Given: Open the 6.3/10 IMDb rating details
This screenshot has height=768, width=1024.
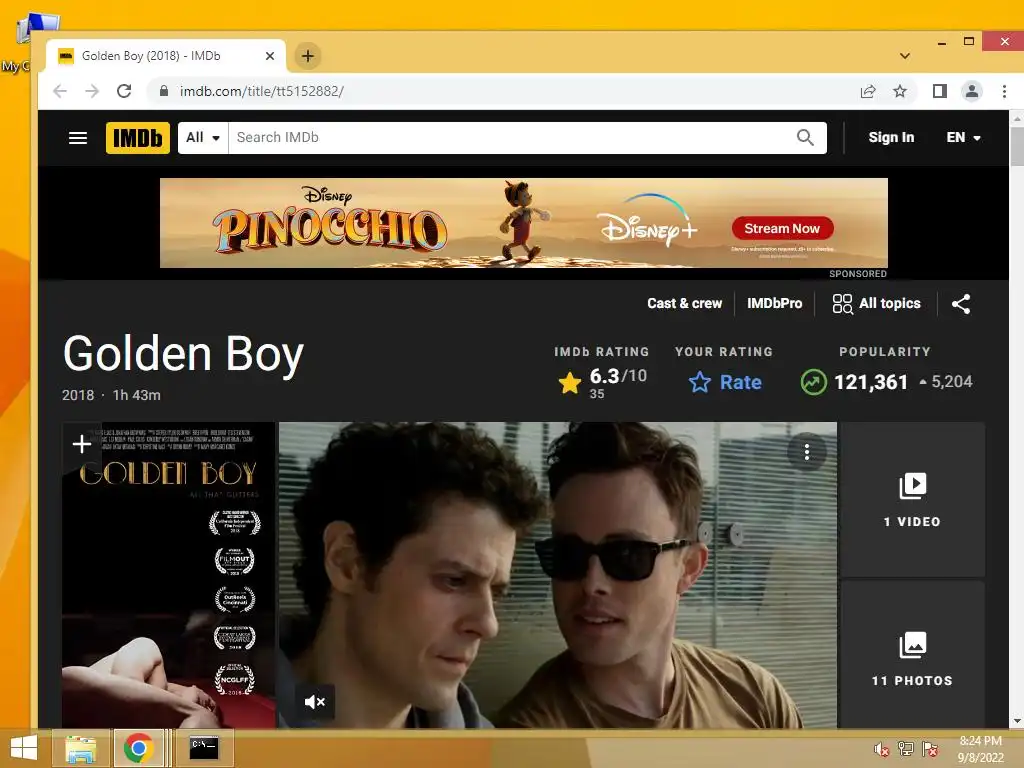Looking at the screenshot, I should coord(602,382).
